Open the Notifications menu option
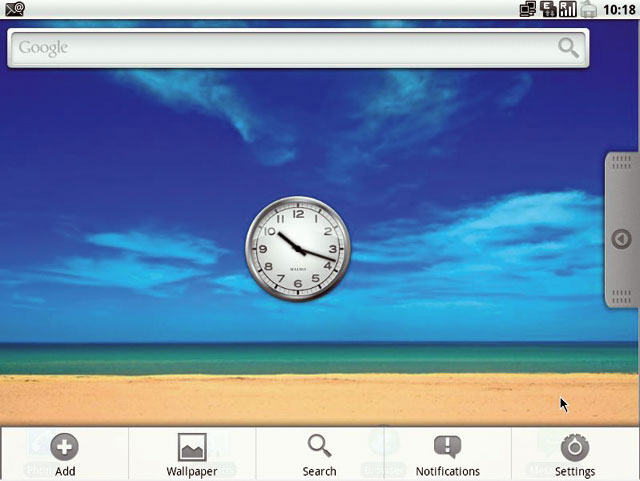Screen dimensions: 640x481 [448, 454]
